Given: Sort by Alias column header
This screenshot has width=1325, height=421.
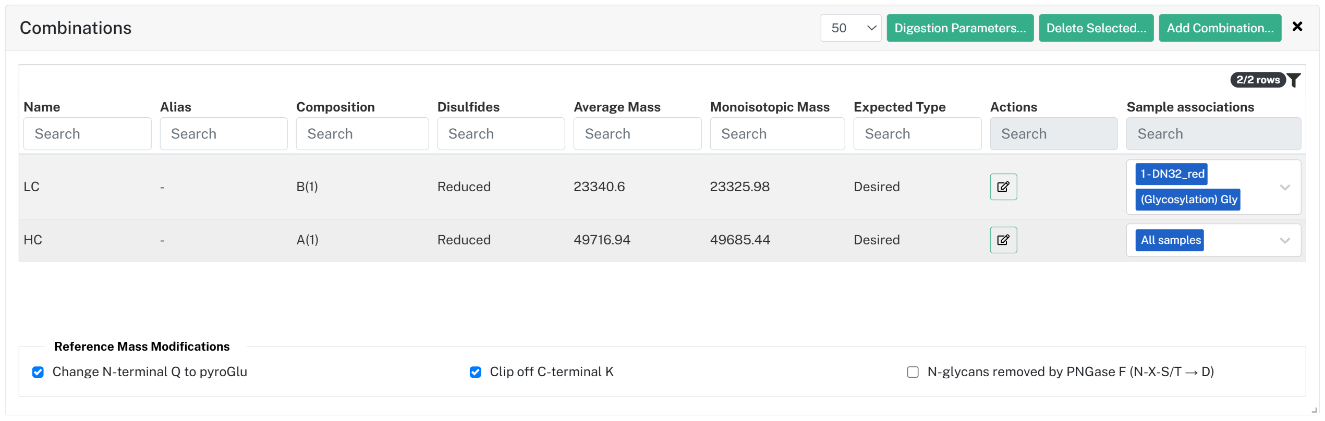Looking at the screenshot, I should (175, 107).
